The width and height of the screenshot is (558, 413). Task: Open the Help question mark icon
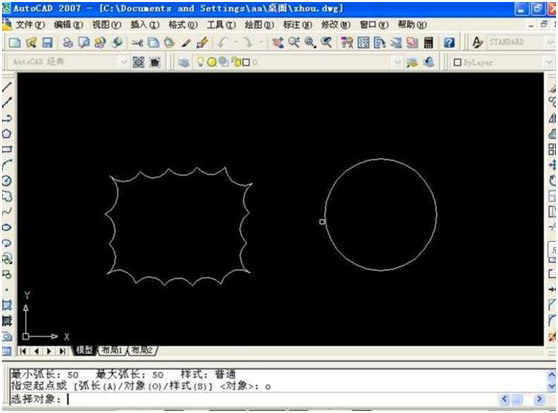[x=449, y=43]
